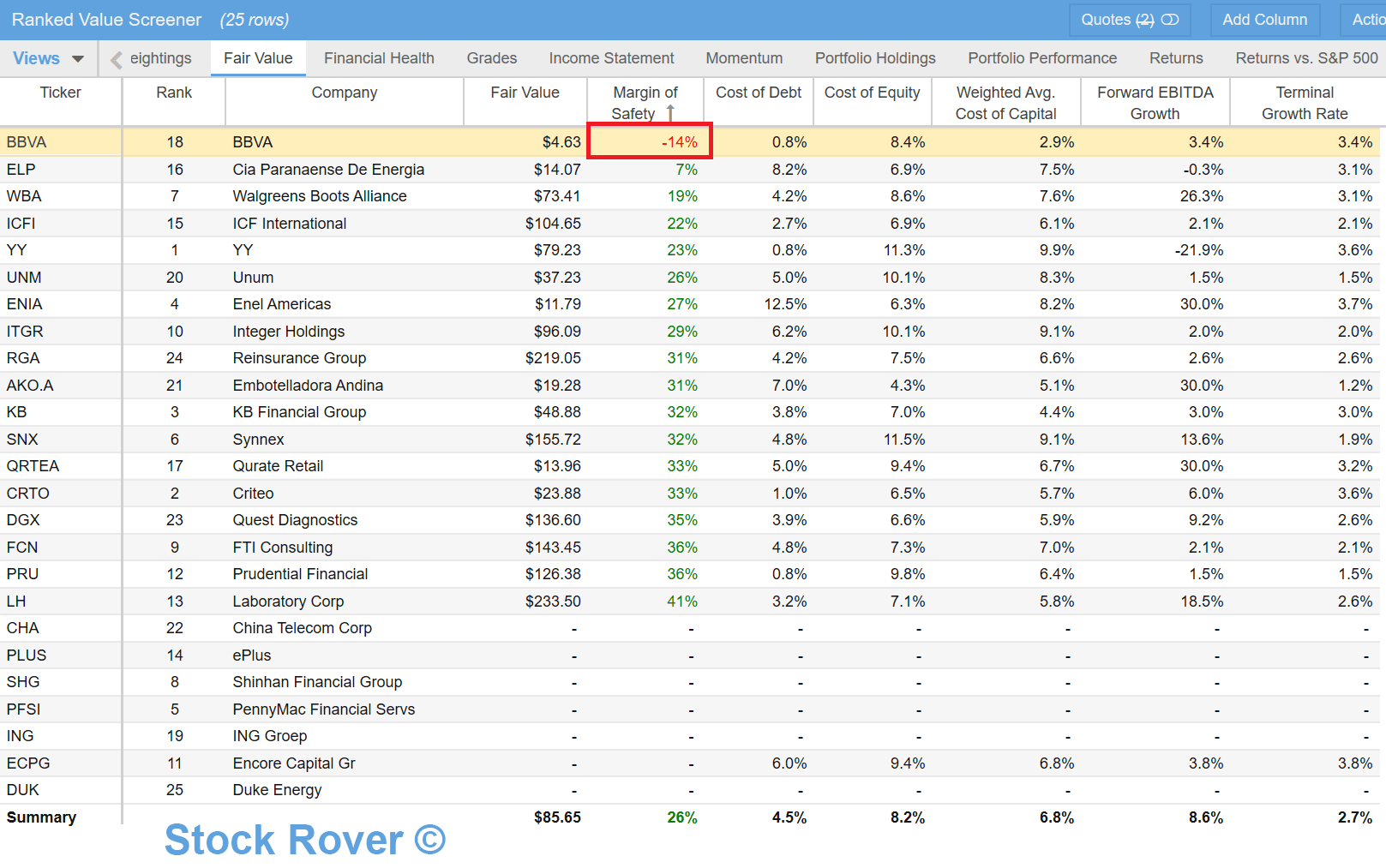The image size is (1386, 868).
Task: Click the DUK ticker in the table
Action: 23,790
